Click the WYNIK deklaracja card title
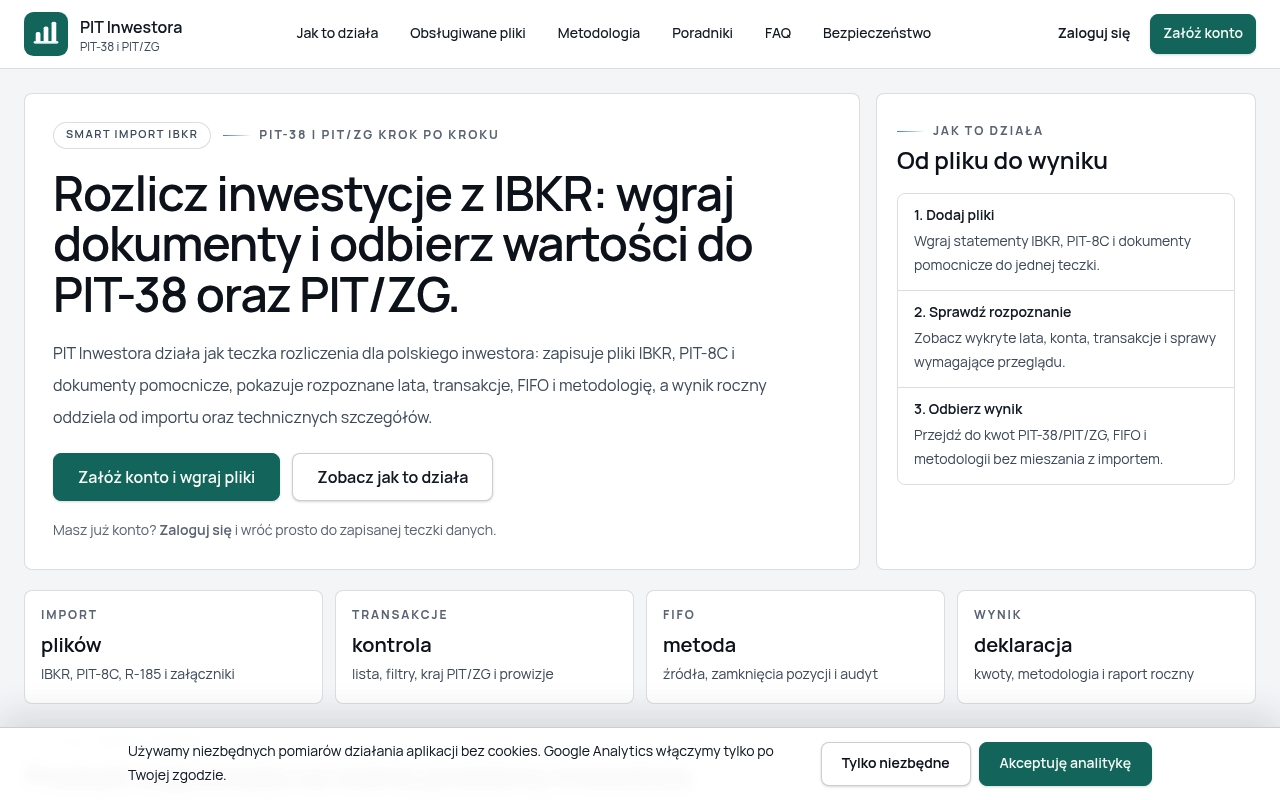 (1023, 645)
